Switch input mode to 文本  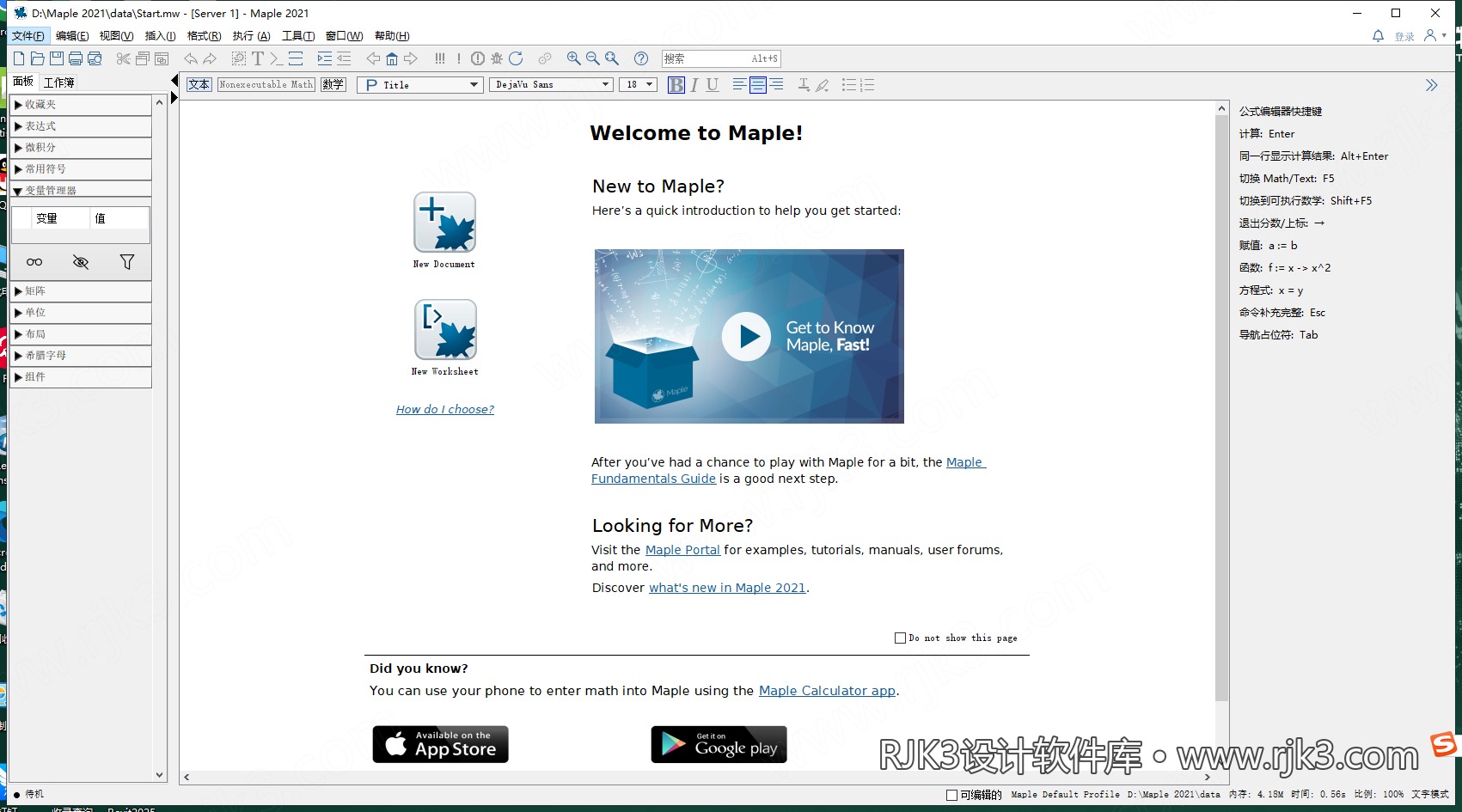point(199,84)
